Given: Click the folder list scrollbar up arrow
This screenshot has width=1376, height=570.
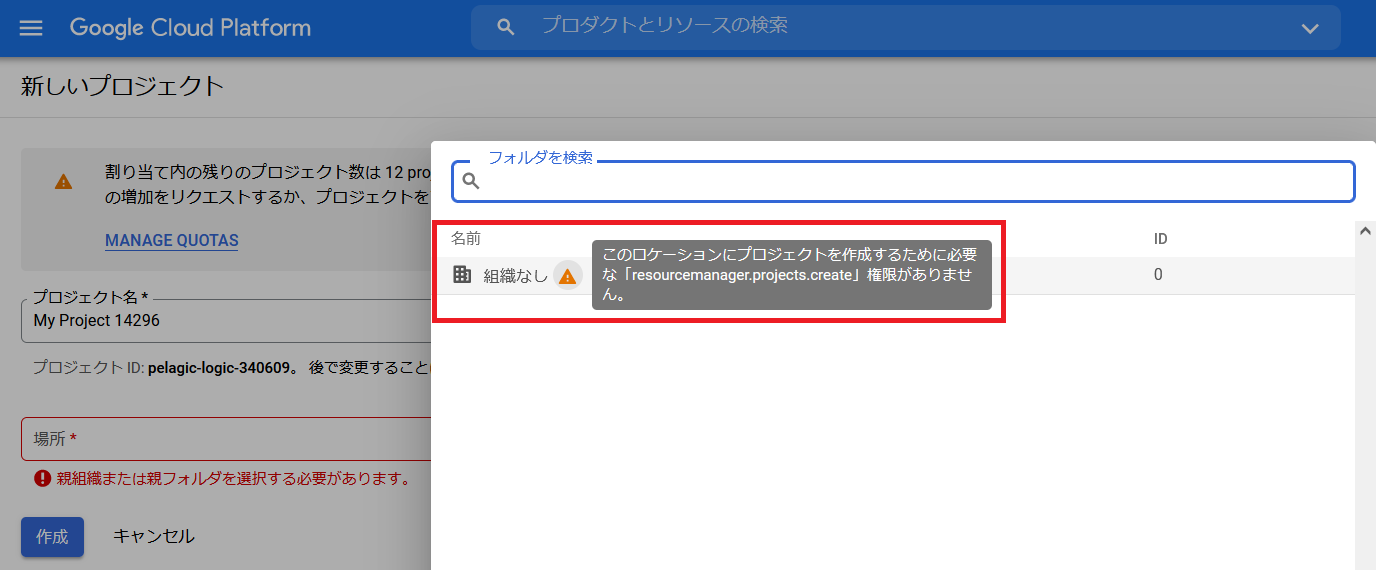Looking at the screenshot, I should point(1365,231).
